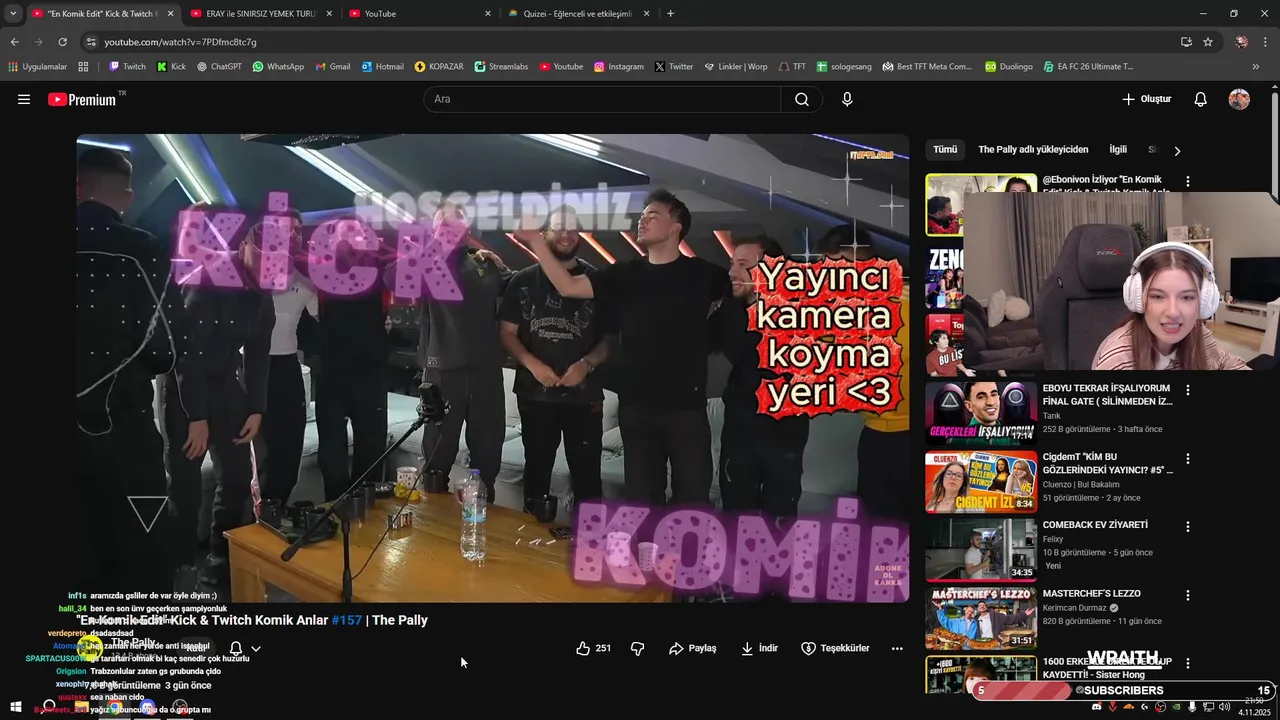The image size is (1280, 720).
Task: Send thanks via Teşekkürler button
Action: (x=835, y=648)
